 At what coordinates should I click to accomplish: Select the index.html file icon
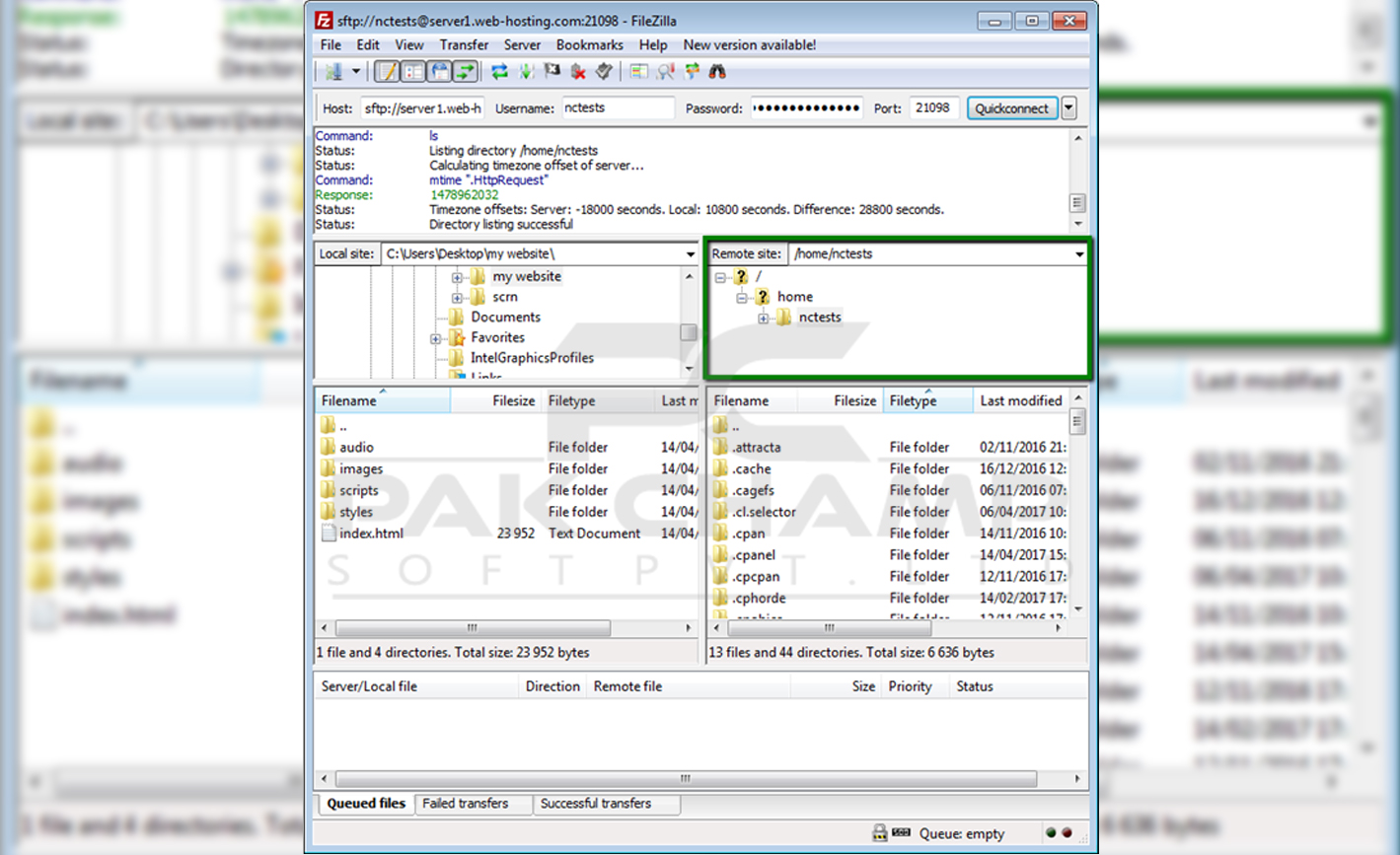pyautogui.click(x=329, y=534)
